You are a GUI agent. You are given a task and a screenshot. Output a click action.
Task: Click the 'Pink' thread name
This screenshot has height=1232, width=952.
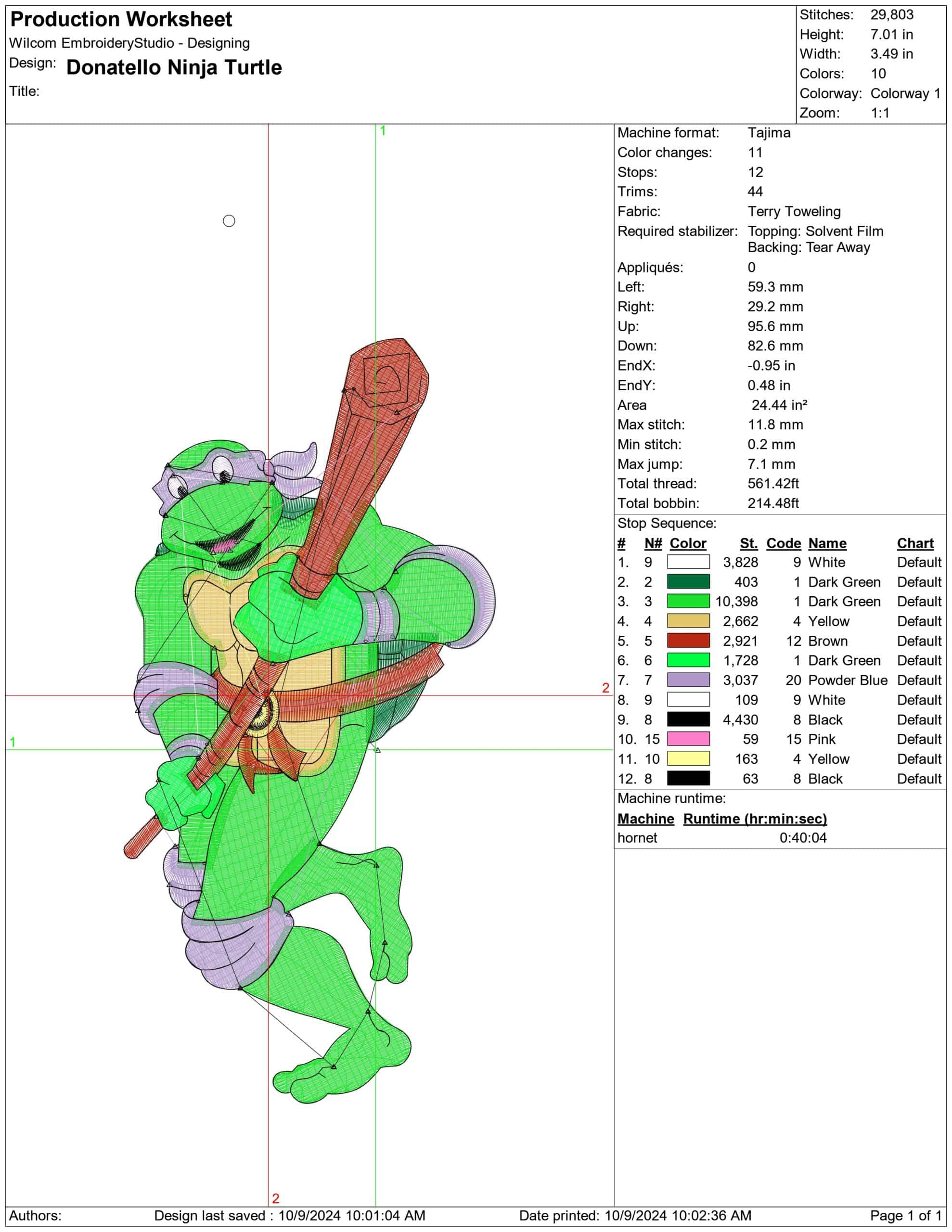[822, 739]
